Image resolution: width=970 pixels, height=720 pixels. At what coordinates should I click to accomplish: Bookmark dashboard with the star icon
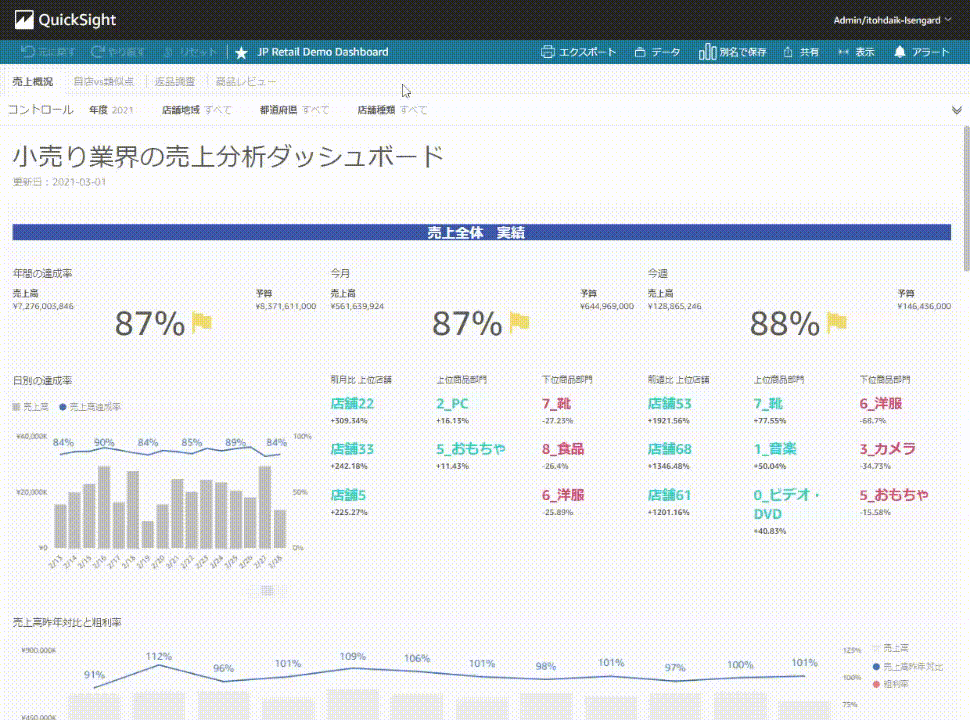[x=241, y=53]
